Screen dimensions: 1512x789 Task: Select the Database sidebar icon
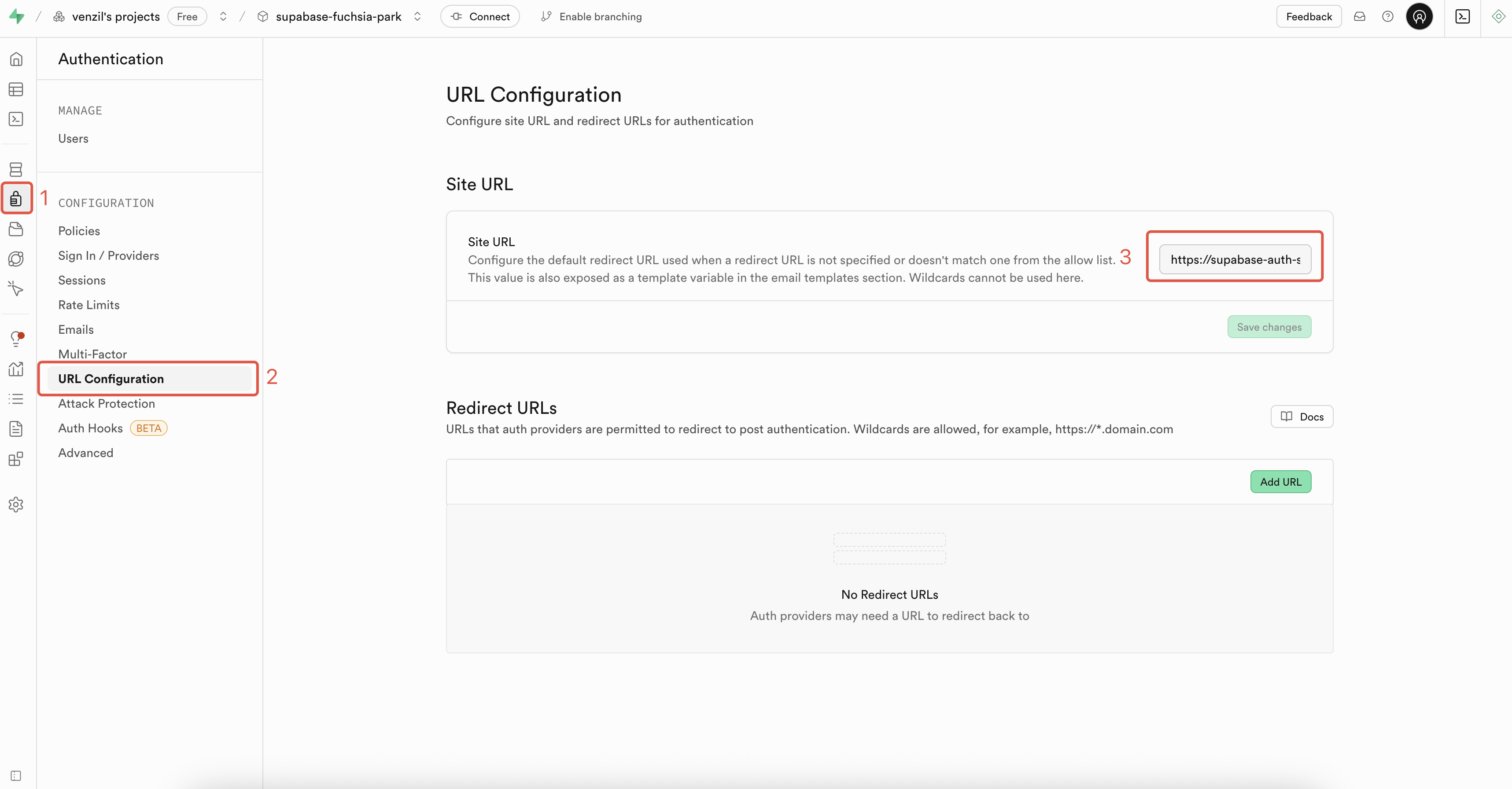pos(16,169)
